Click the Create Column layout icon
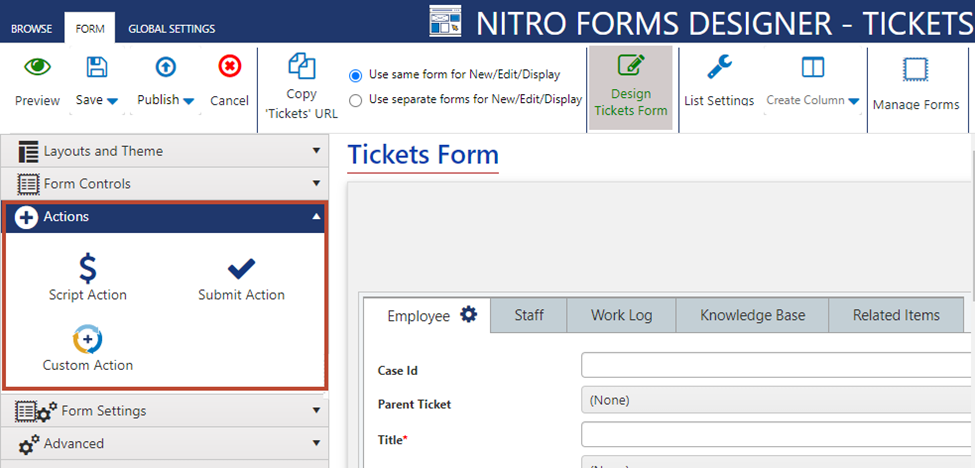The width and height of the screenshot is (975, 468). (x=813, y=67)
